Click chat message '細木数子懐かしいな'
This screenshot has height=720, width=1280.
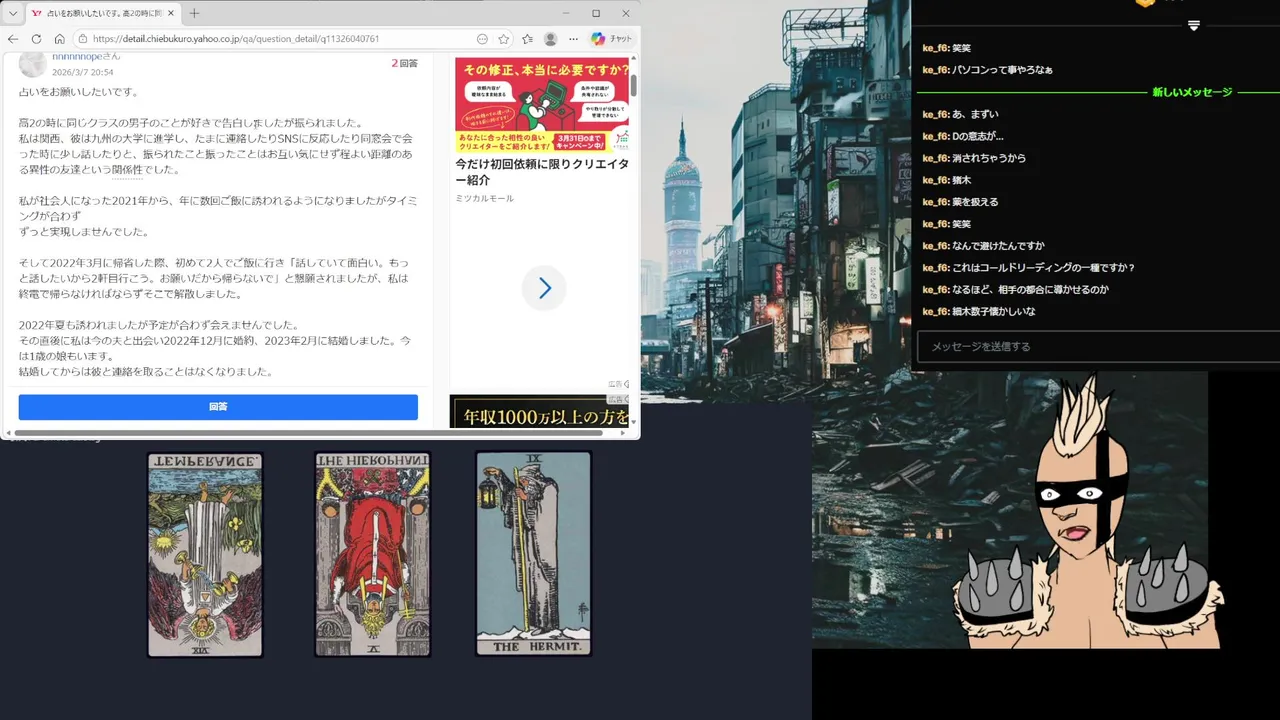click(994, 312)
